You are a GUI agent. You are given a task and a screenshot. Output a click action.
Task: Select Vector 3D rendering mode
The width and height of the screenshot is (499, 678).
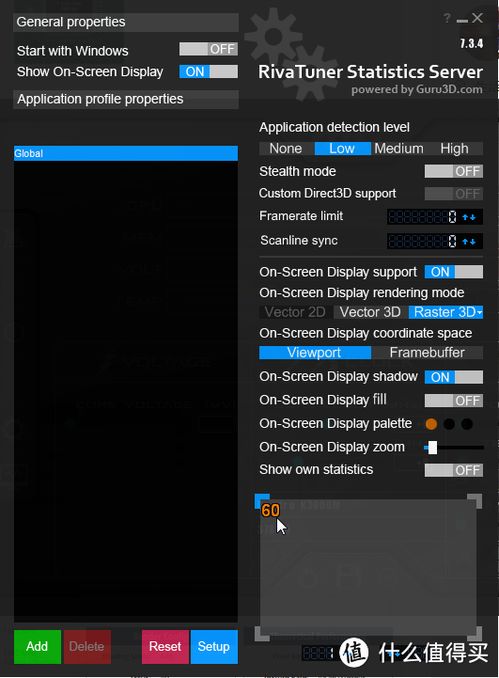coord(370,312)
